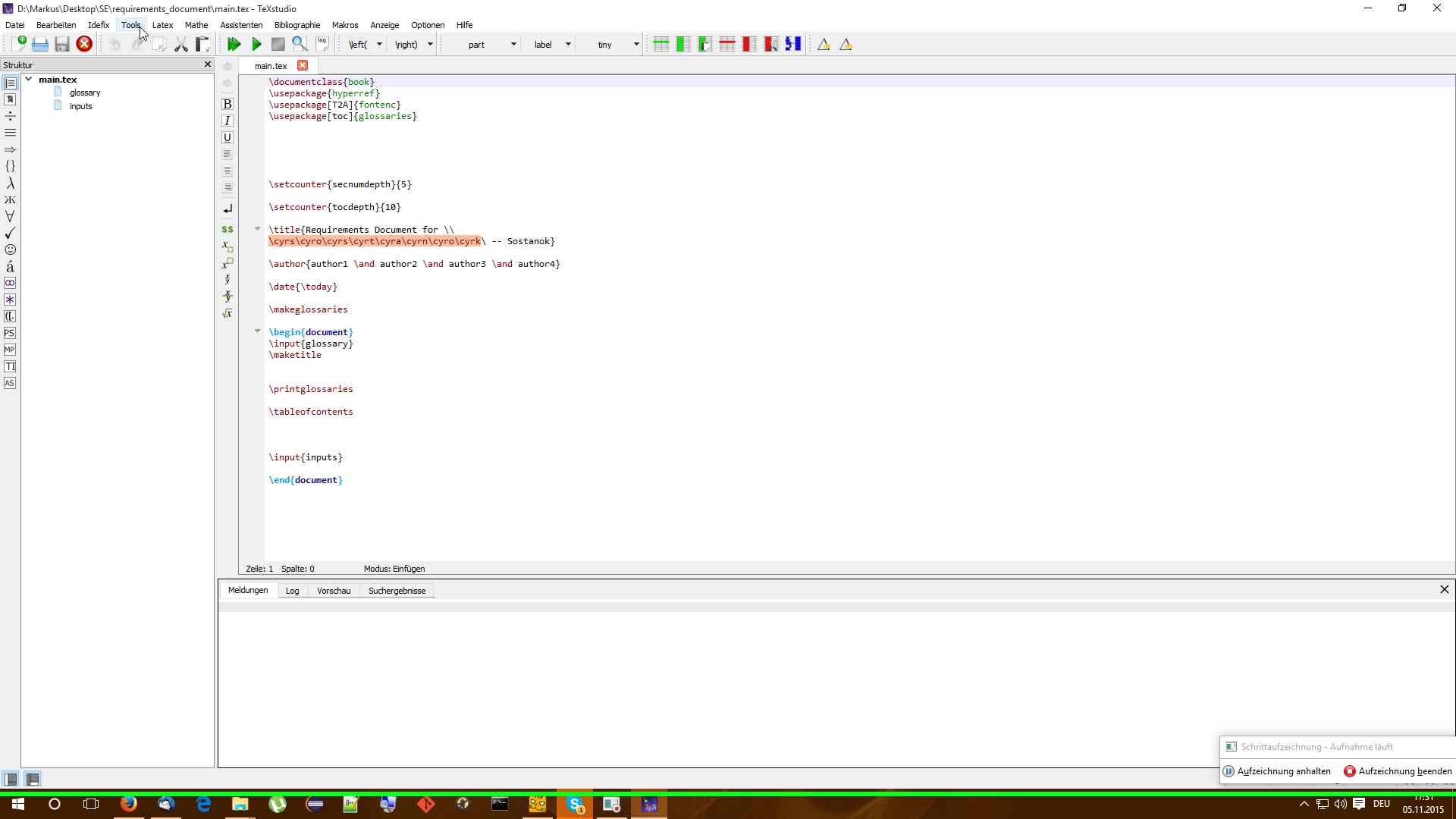
Task: Open the Bearbeiten menu
Action: click(56, 25)
